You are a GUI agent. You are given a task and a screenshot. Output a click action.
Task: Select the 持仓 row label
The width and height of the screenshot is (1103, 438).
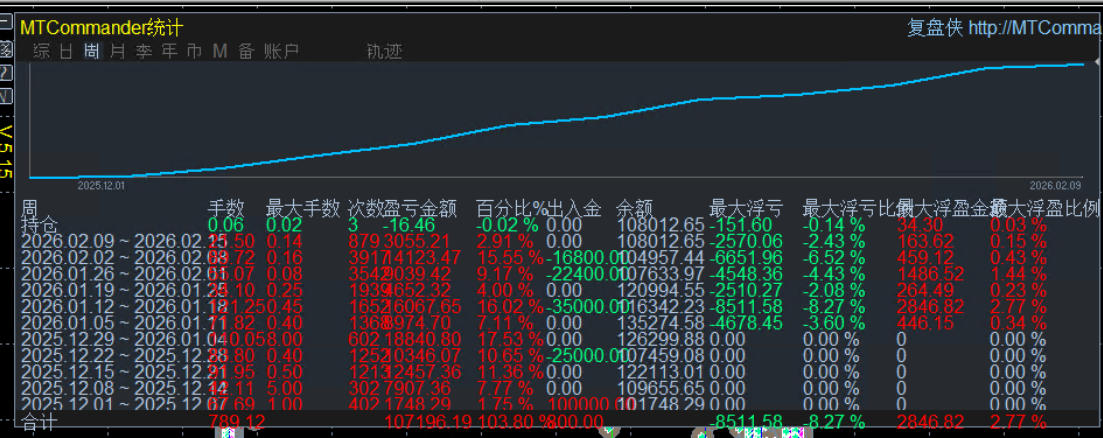(x=39, y=225)
